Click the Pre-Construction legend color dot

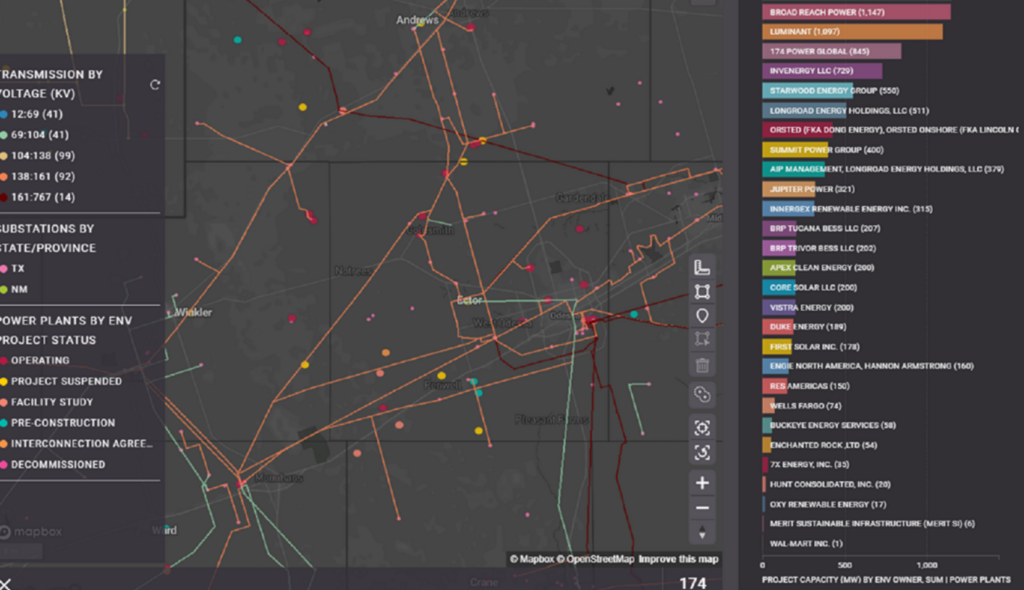pos(4,423)
